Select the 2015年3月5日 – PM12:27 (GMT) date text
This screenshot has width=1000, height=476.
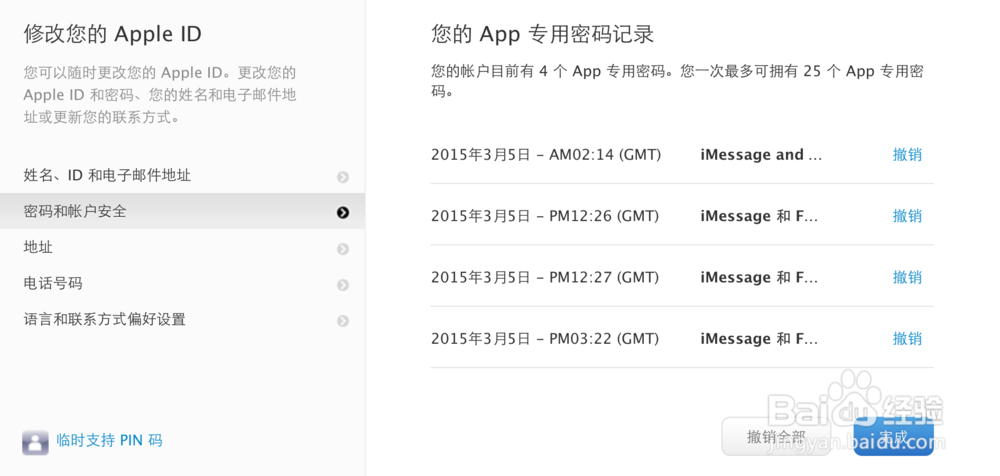pos(545,278)
